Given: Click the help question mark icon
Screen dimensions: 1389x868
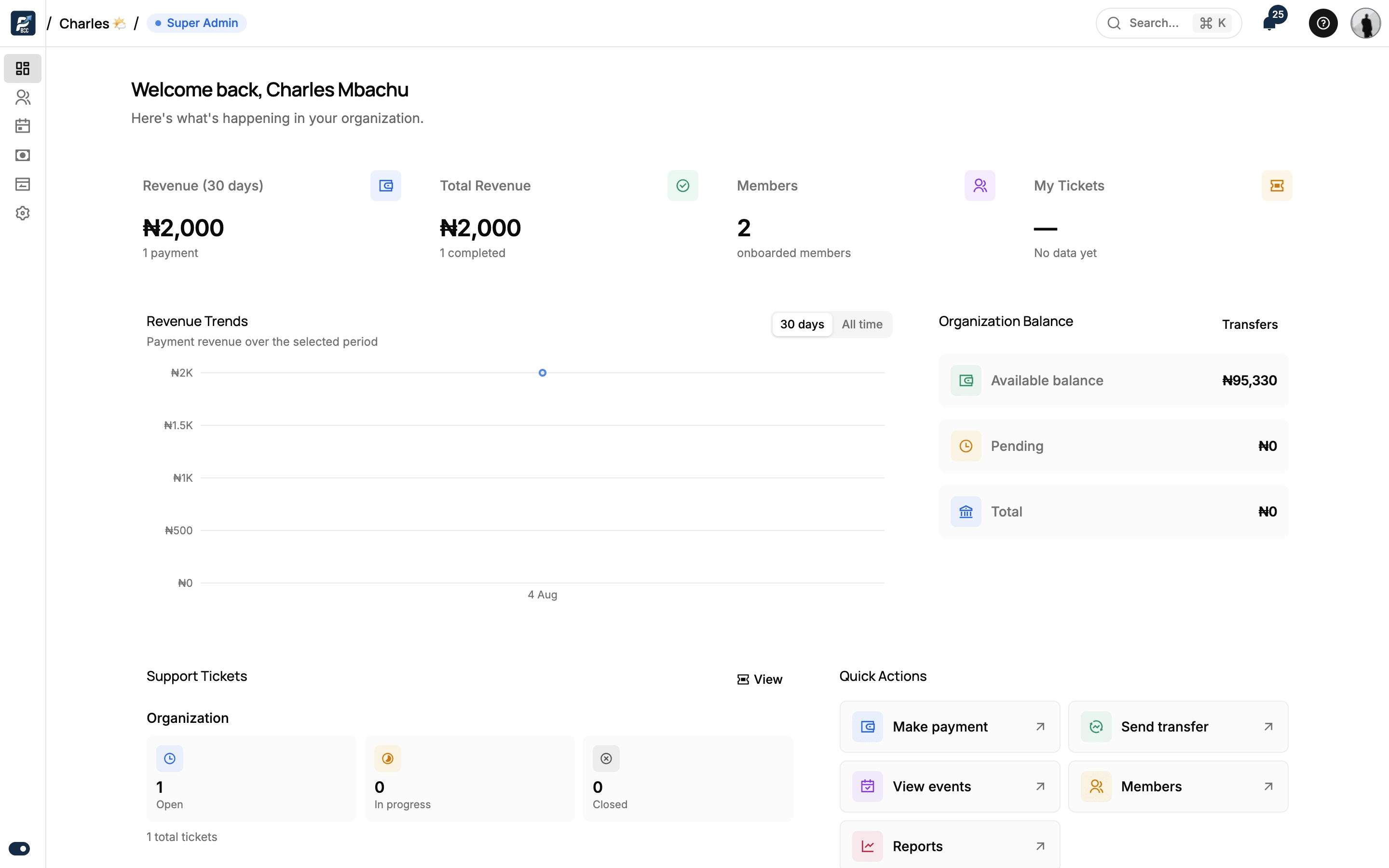Looking at the screenshot, I should [x=1322, y=23].
